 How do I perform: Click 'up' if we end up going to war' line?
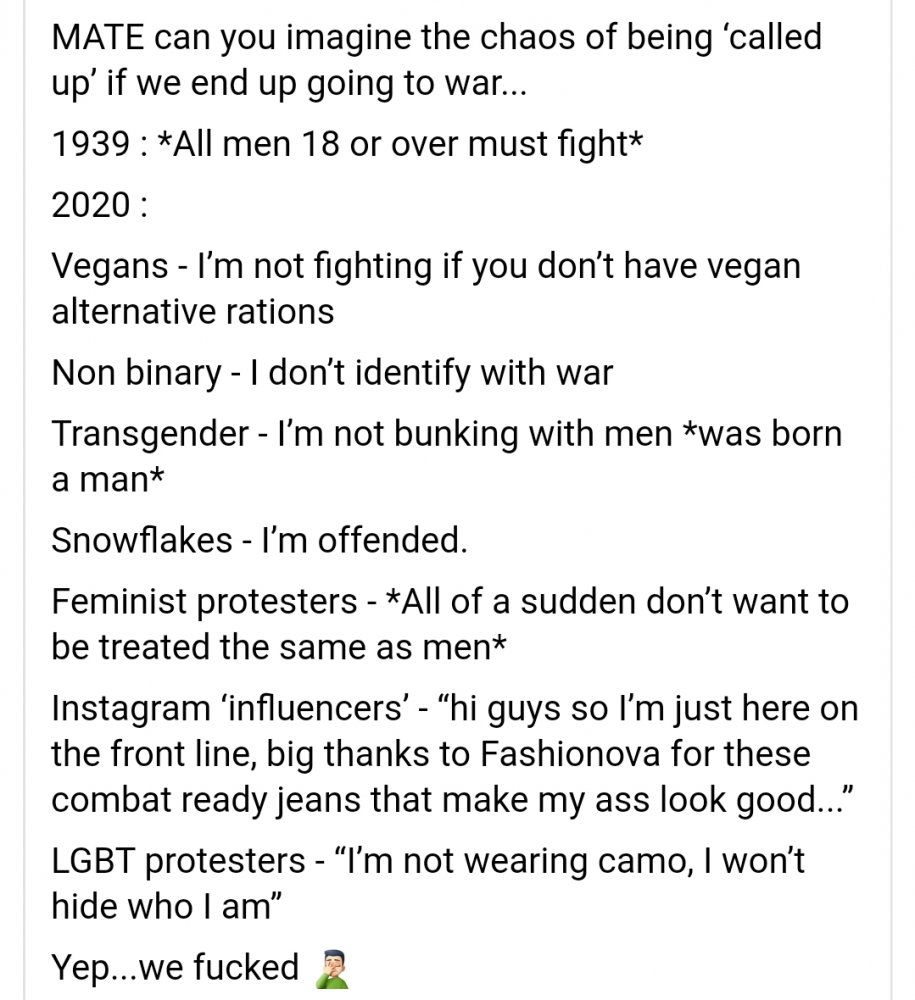click(289, 84)
